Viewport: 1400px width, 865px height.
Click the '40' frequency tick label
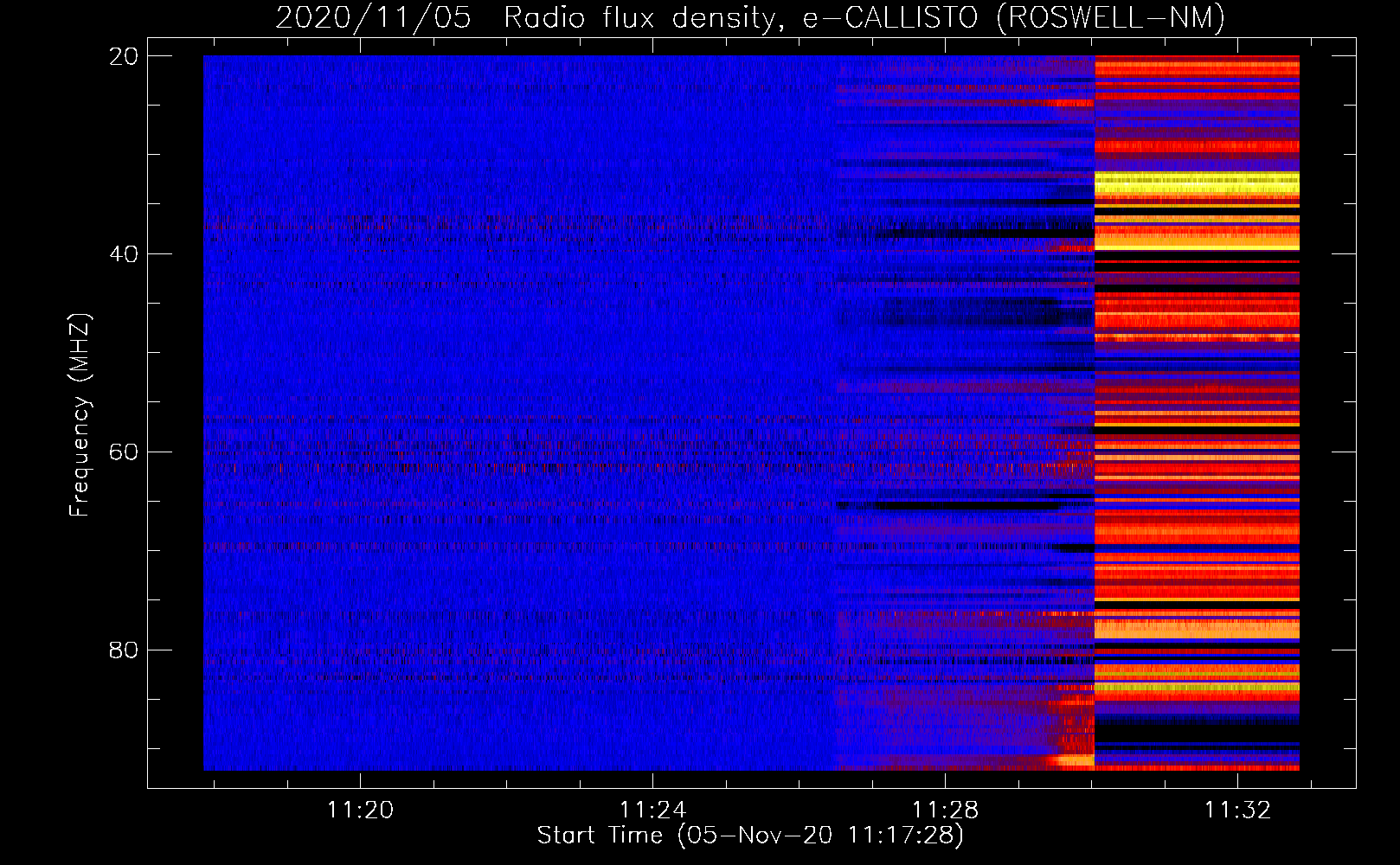point(124,254)
